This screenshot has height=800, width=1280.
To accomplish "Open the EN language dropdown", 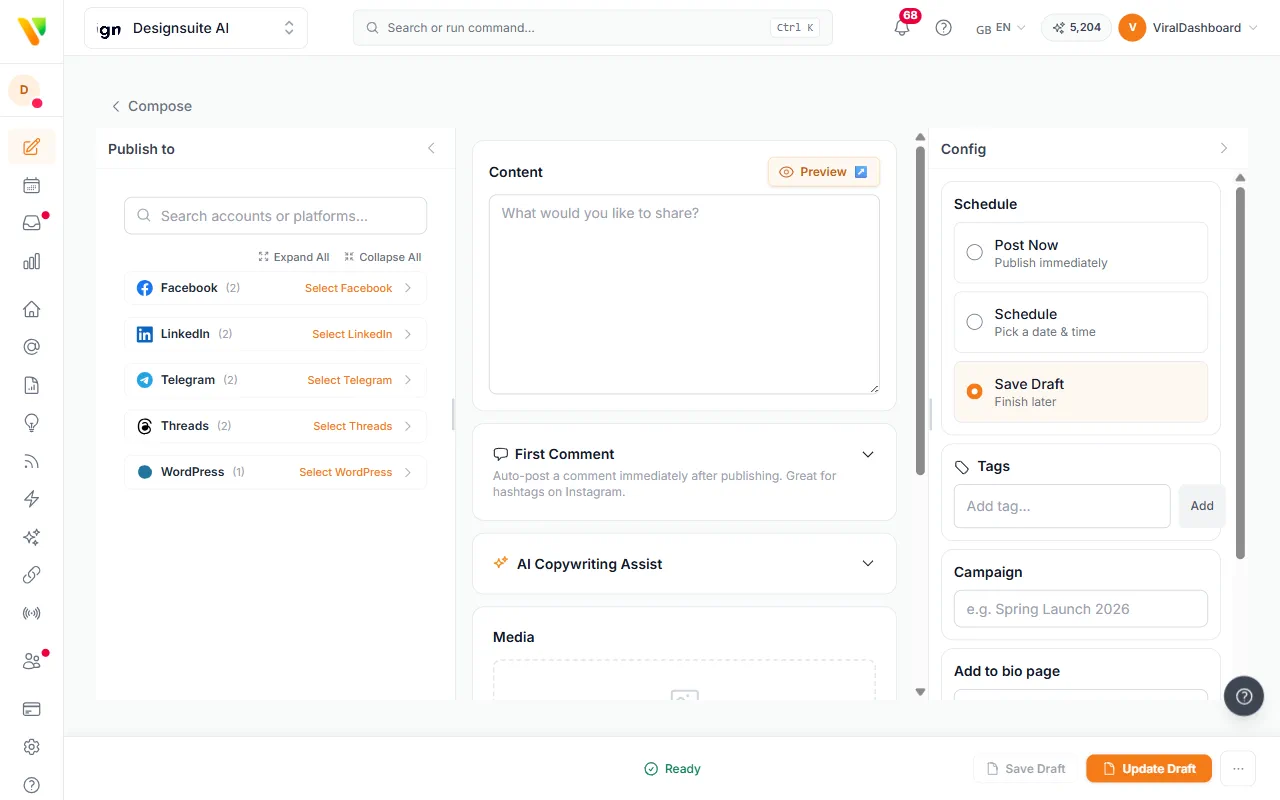I will tap(1001, 28).
